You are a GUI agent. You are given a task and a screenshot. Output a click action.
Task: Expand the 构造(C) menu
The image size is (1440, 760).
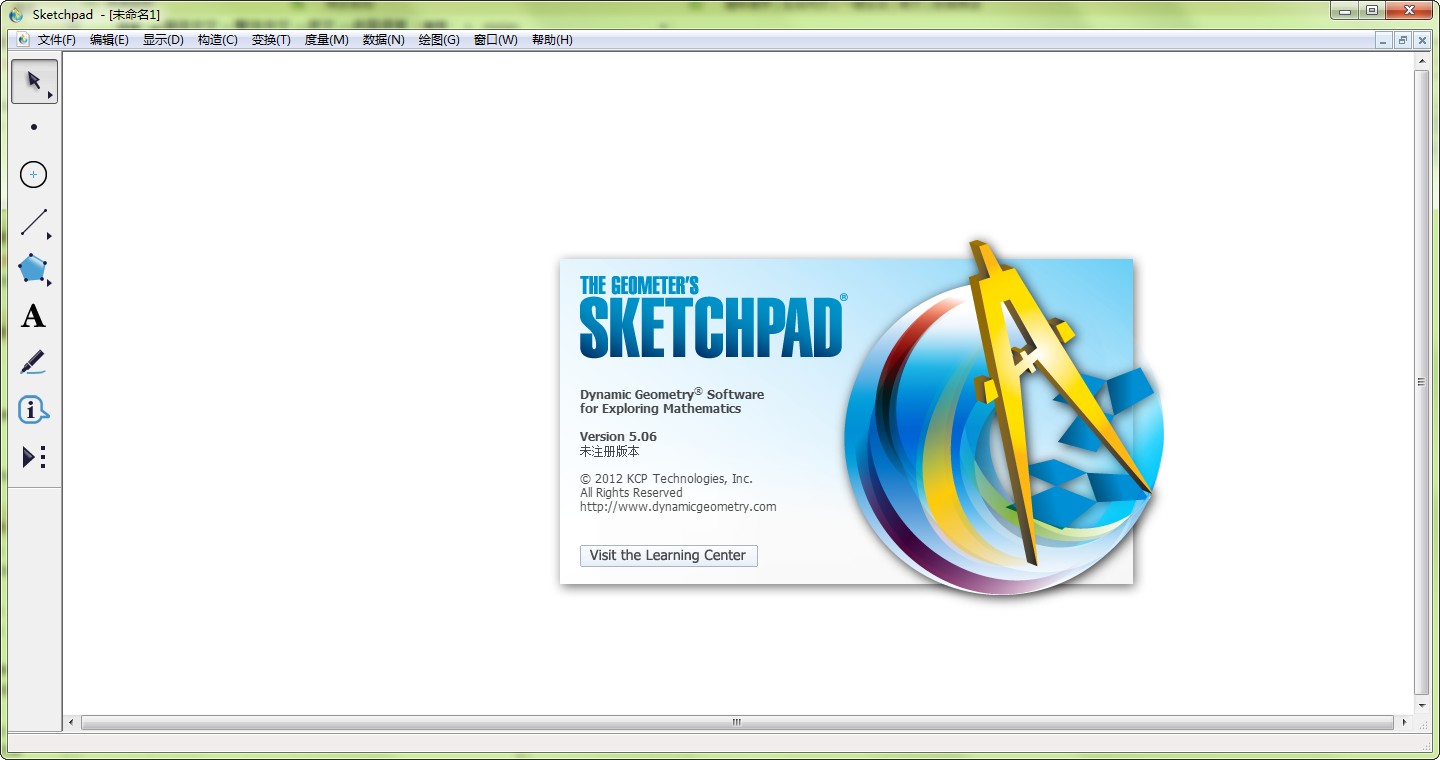(217, 40)
